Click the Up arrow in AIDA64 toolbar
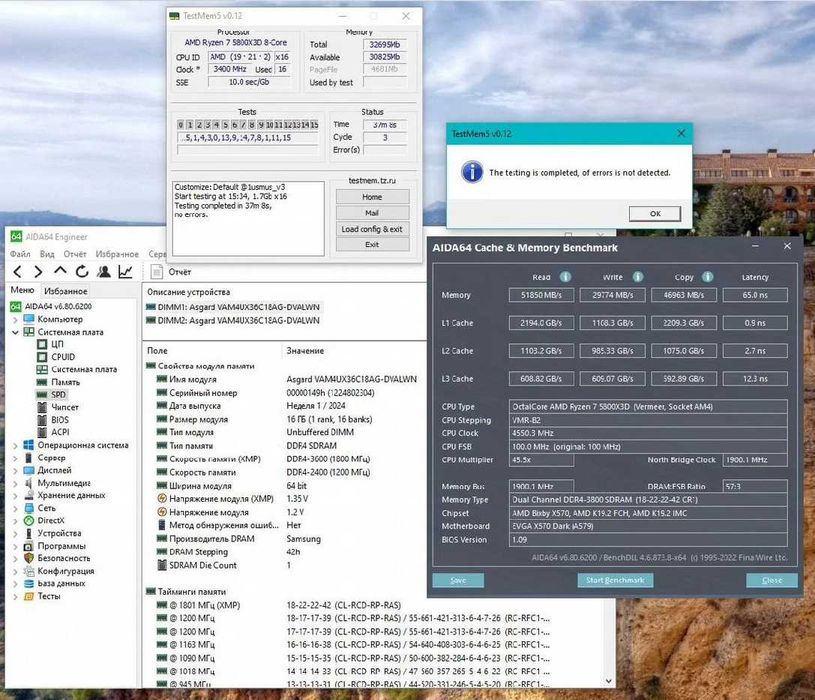The image size is (815, 700). (x=60, y=272)
